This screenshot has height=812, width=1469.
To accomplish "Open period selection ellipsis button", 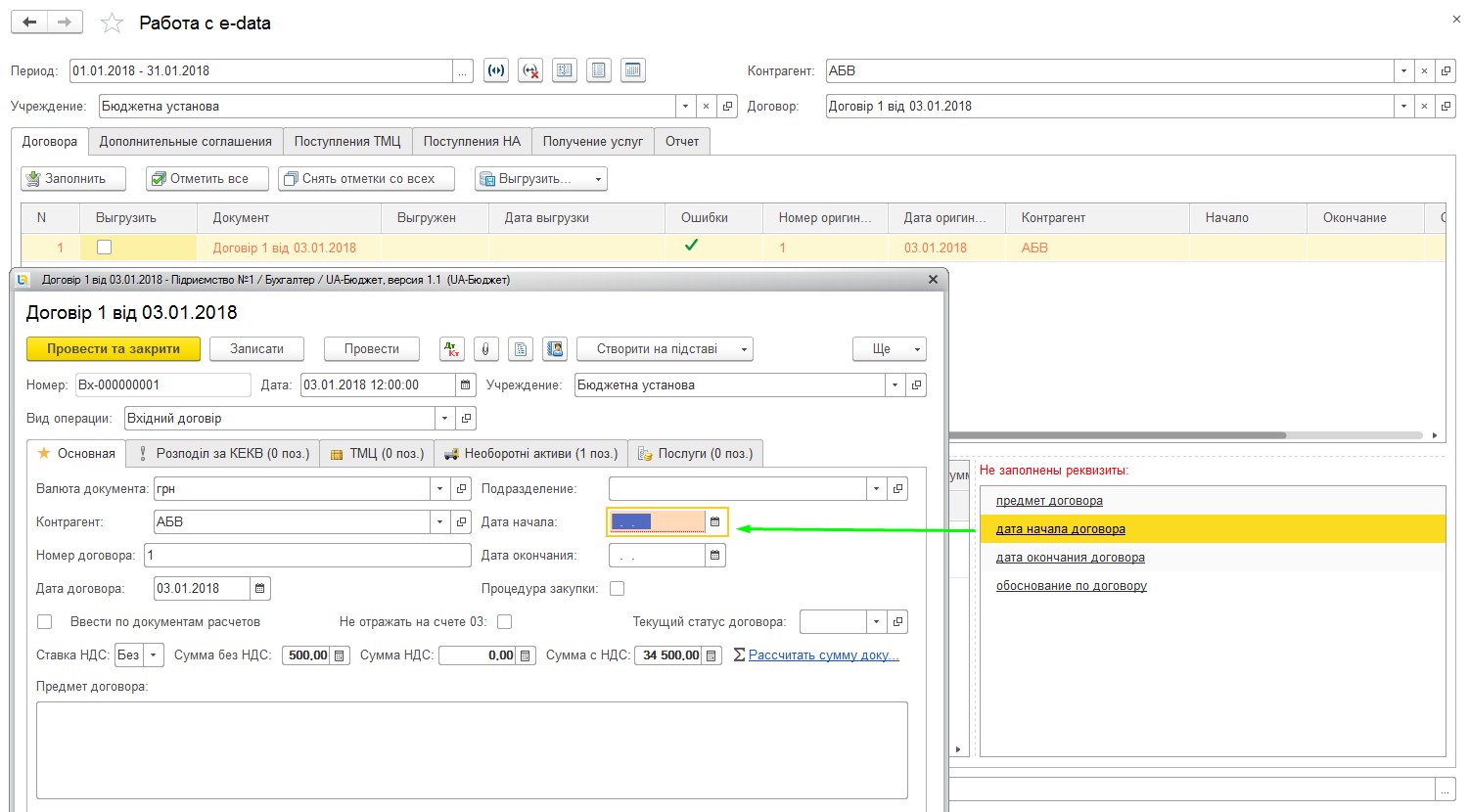I will pyautogui.click(x=463, y=70).
